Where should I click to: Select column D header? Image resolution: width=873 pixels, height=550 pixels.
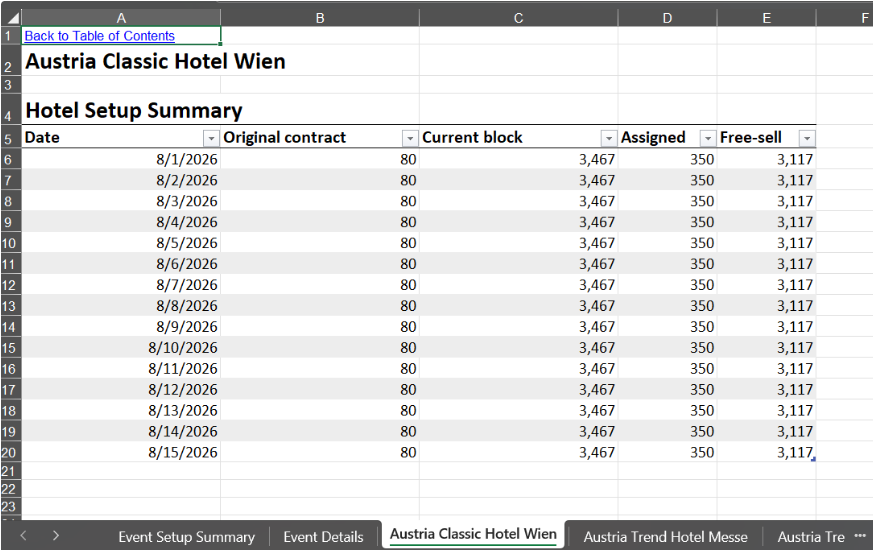tap(667, 18)
